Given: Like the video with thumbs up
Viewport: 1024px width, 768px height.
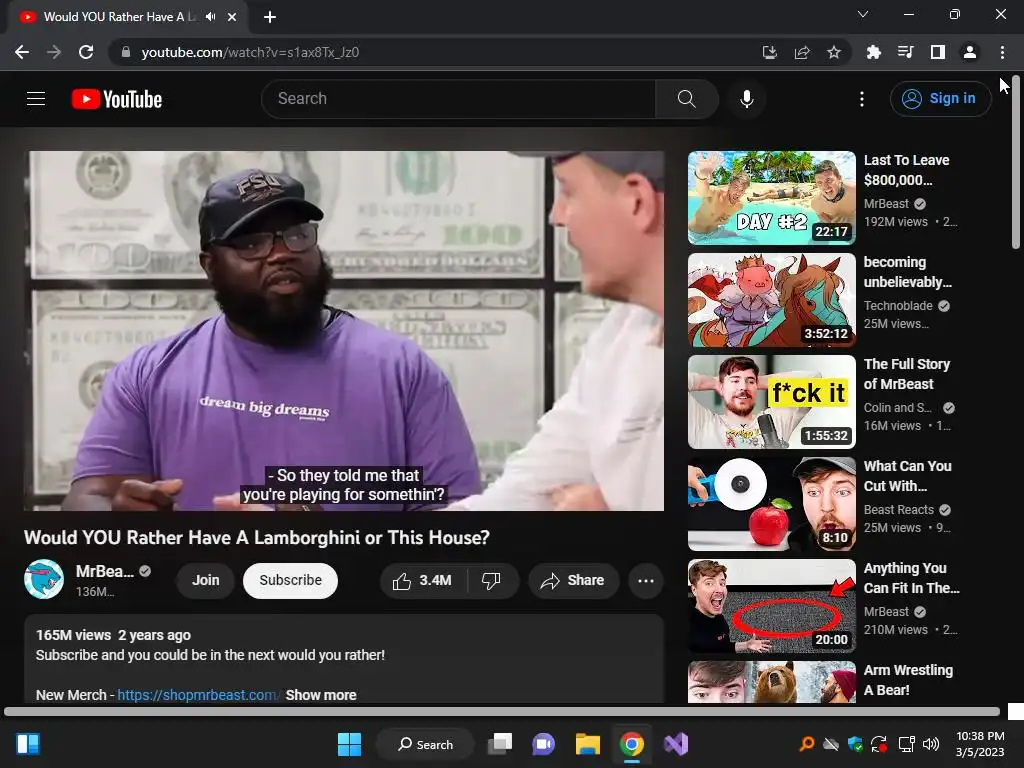Looking at the screenshot, I should 423,580.
